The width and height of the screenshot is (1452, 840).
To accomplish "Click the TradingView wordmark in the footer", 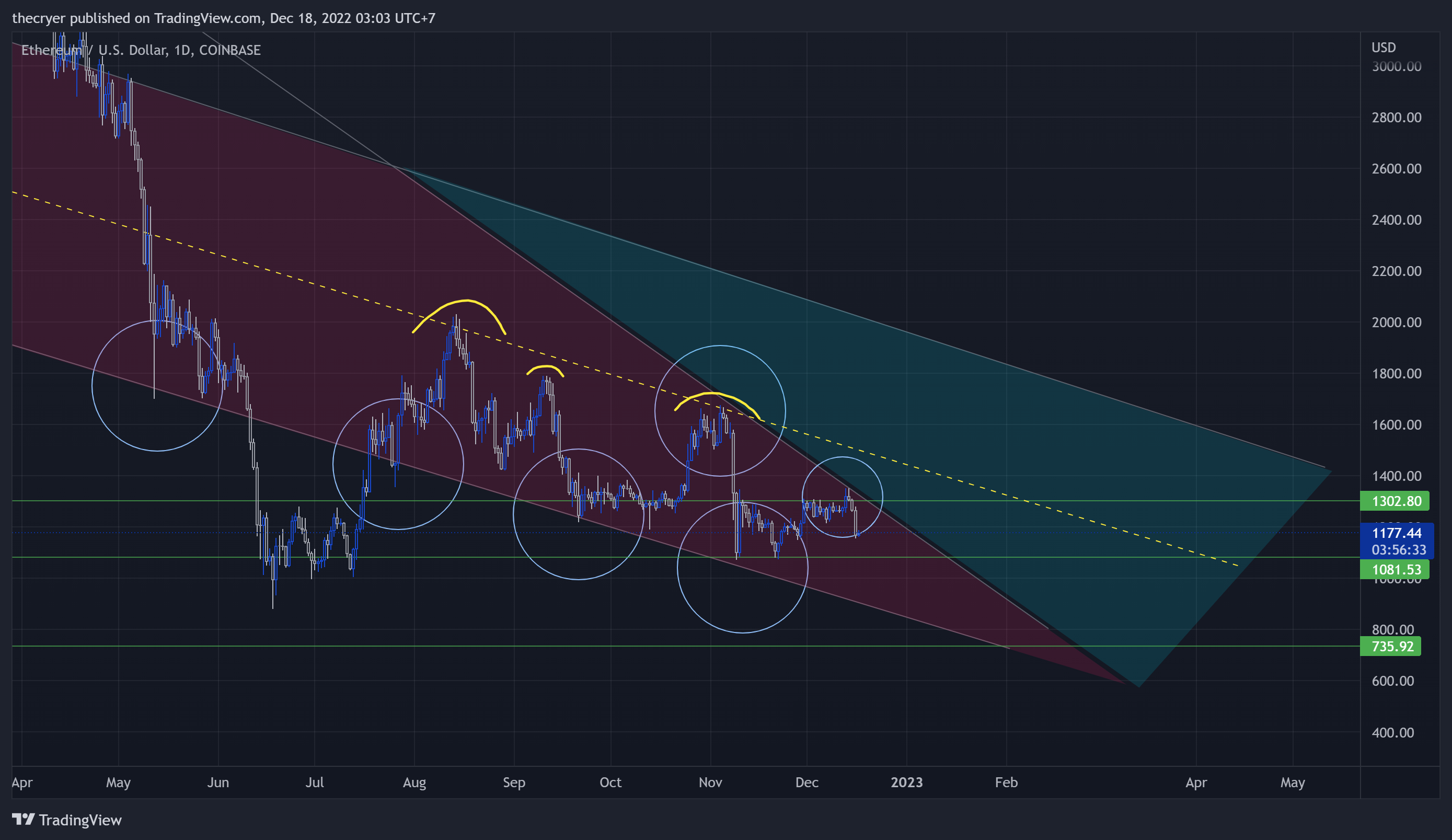I will point(80,820).
